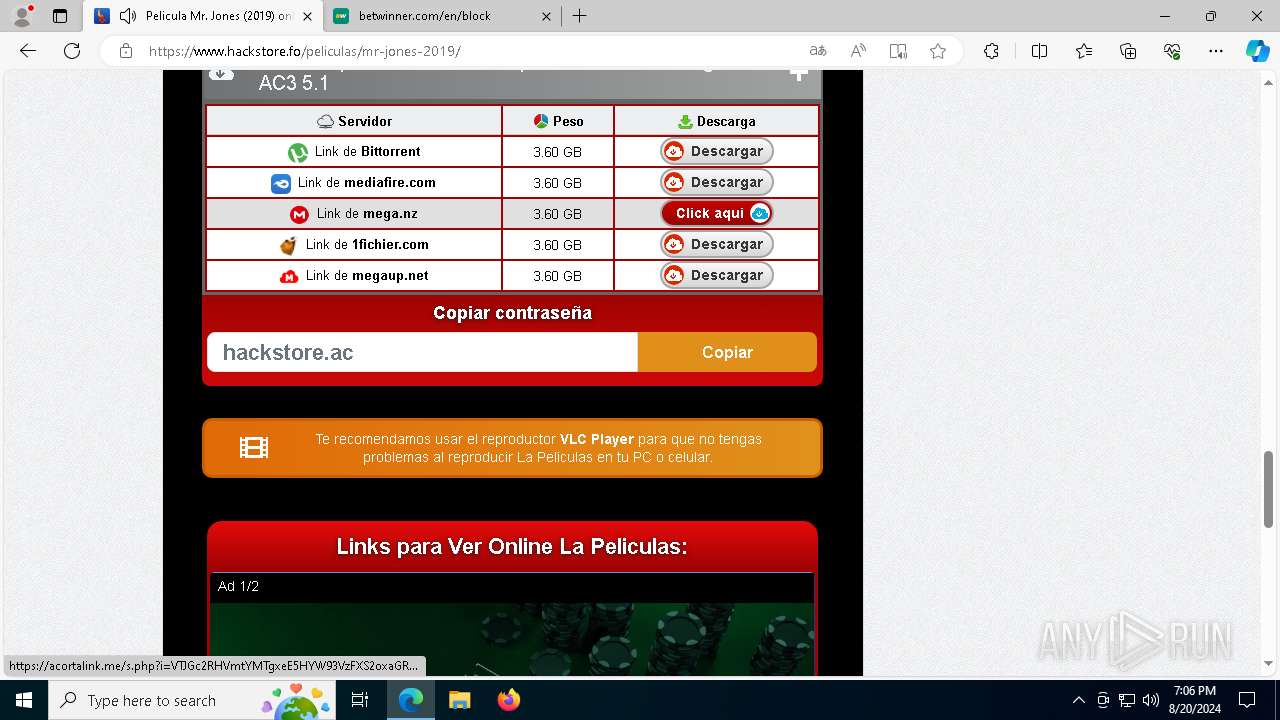
Task: Activate Read aloud icon
Action: pos(858,51)
